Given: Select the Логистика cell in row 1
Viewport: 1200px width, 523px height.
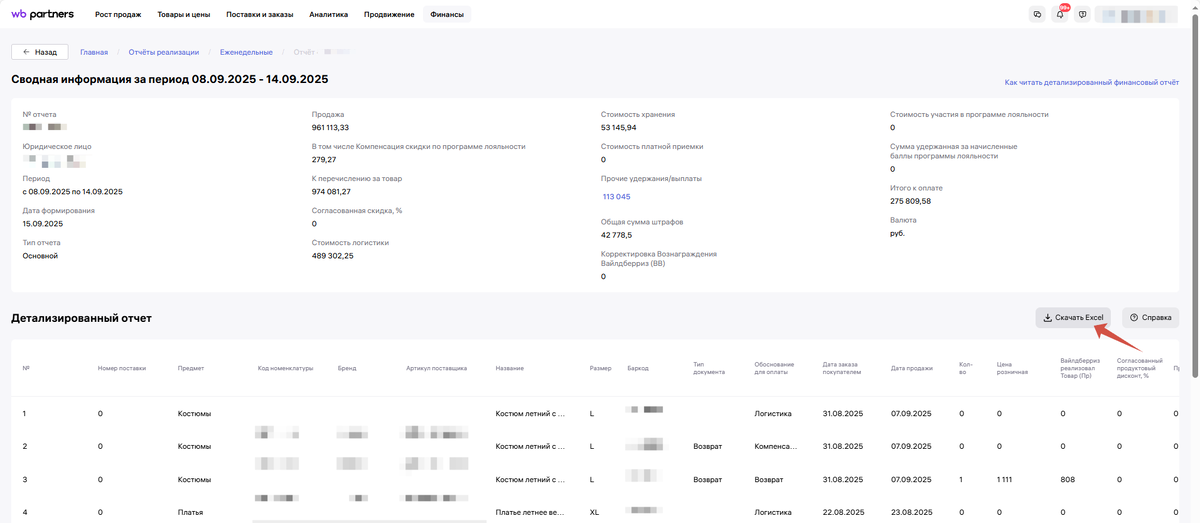Looking at the screenshot, I should click(x=773, y=414).
